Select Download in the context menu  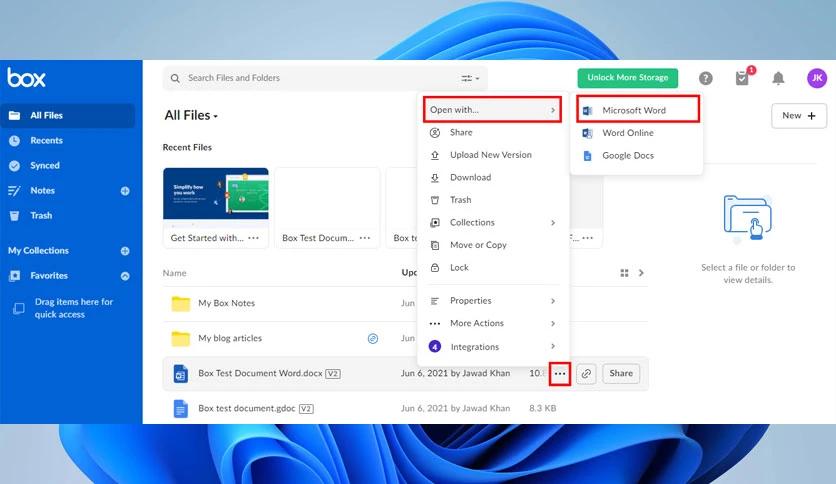click(492, 177)
